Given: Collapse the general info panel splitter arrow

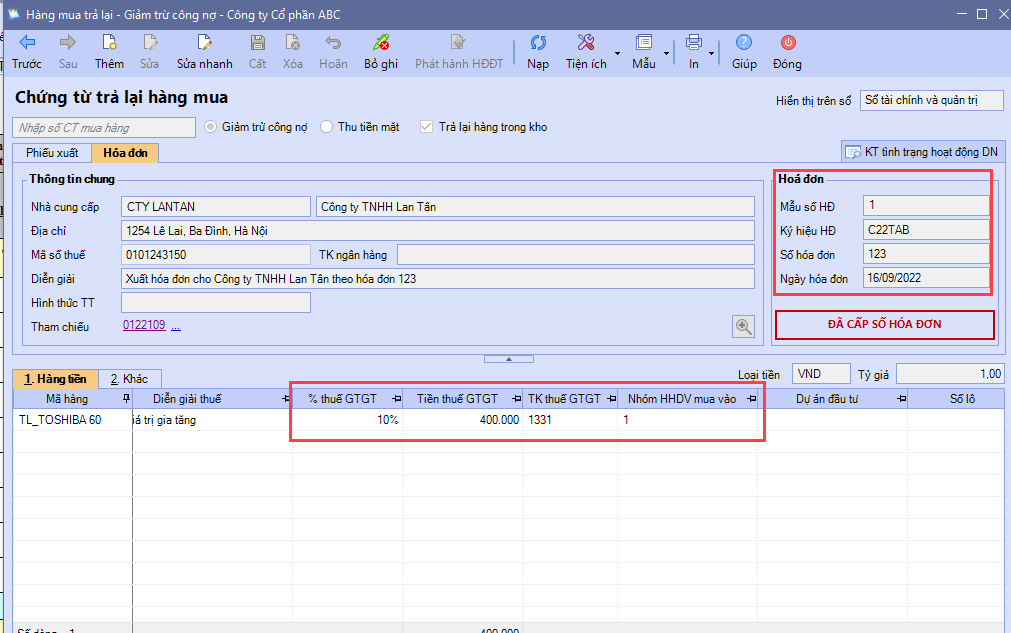Looking at the screenshot, I should [x=508, y=358].
